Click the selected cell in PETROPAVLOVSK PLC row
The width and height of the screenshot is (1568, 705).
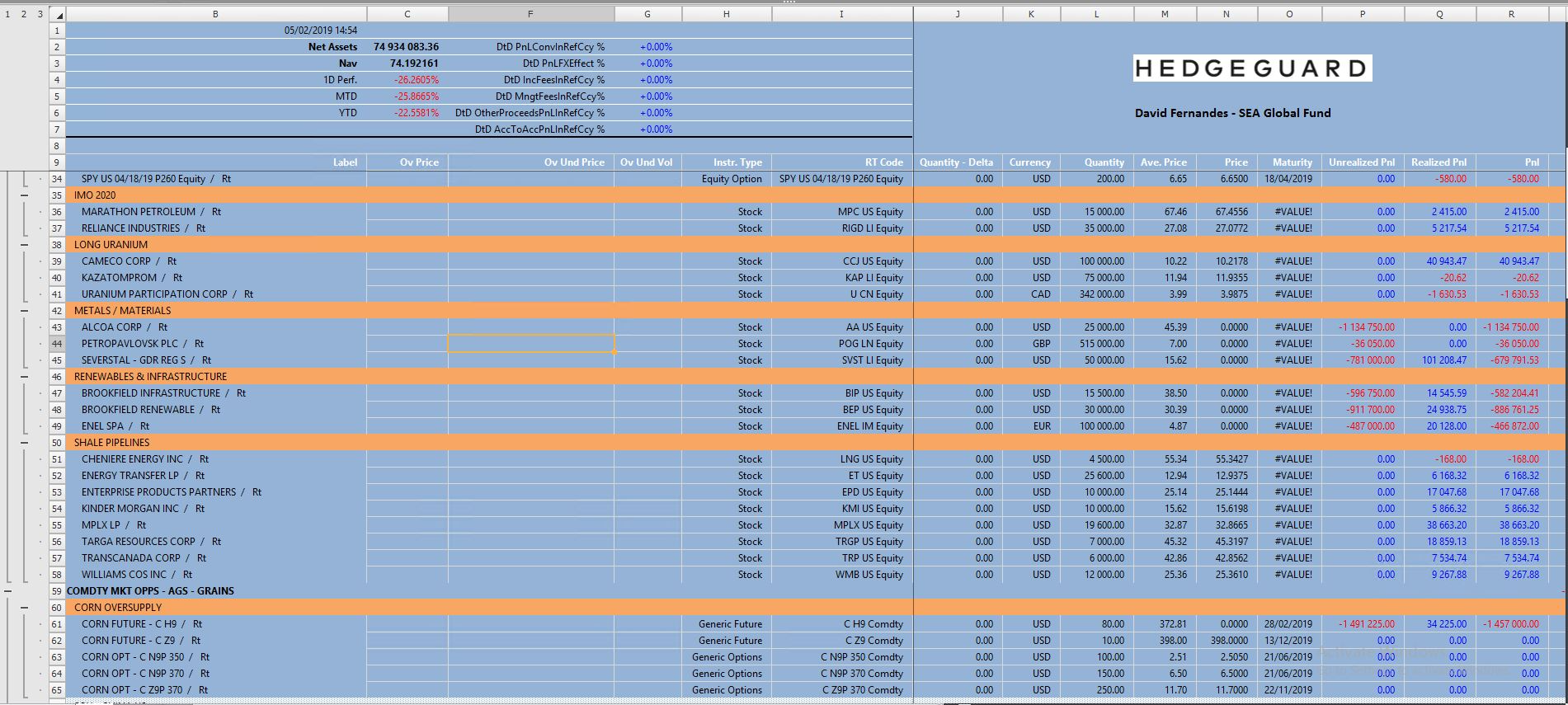pyautogui.click(x=531, y=344)
